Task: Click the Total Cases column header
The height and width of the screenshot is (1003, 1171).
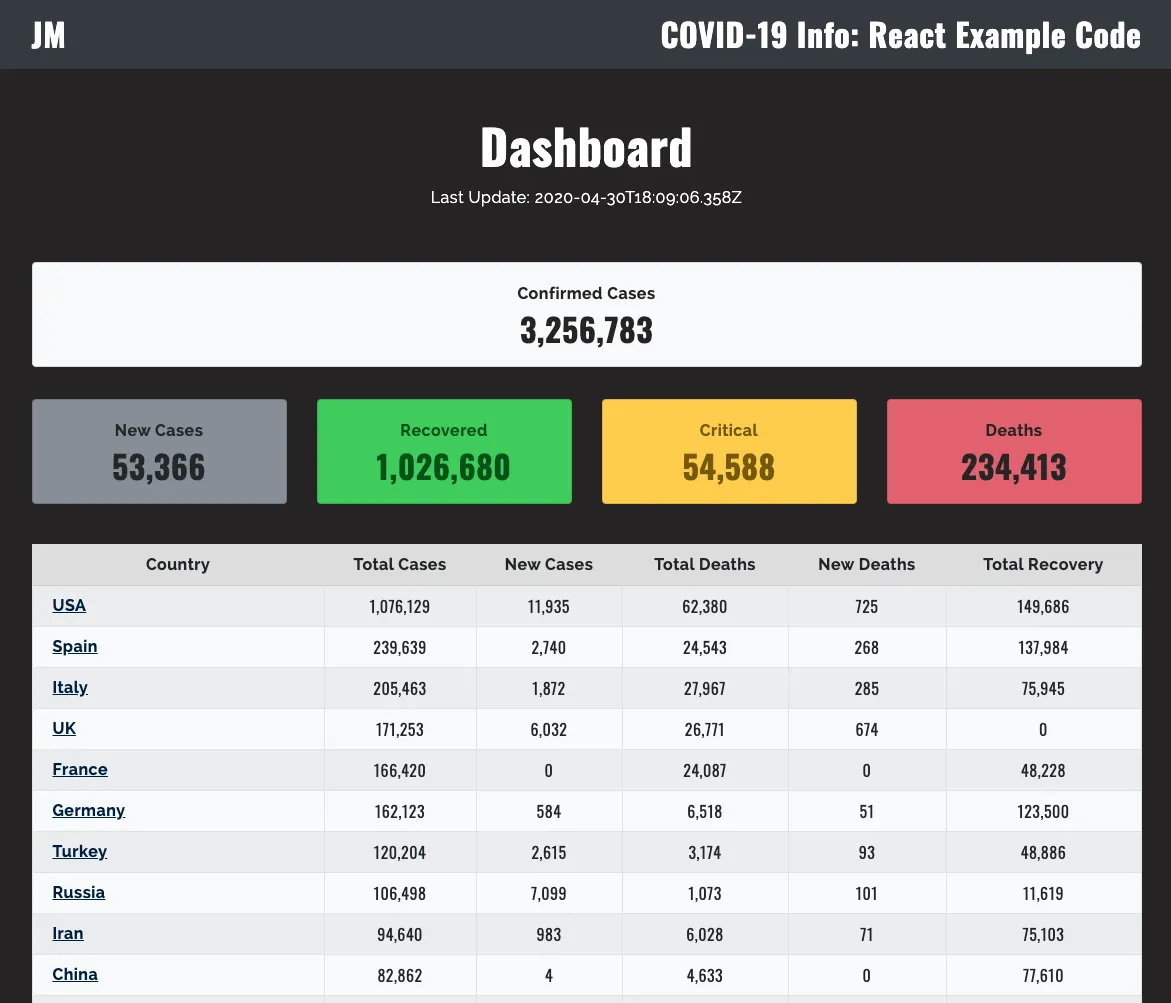Action: (x=400, y=564)
